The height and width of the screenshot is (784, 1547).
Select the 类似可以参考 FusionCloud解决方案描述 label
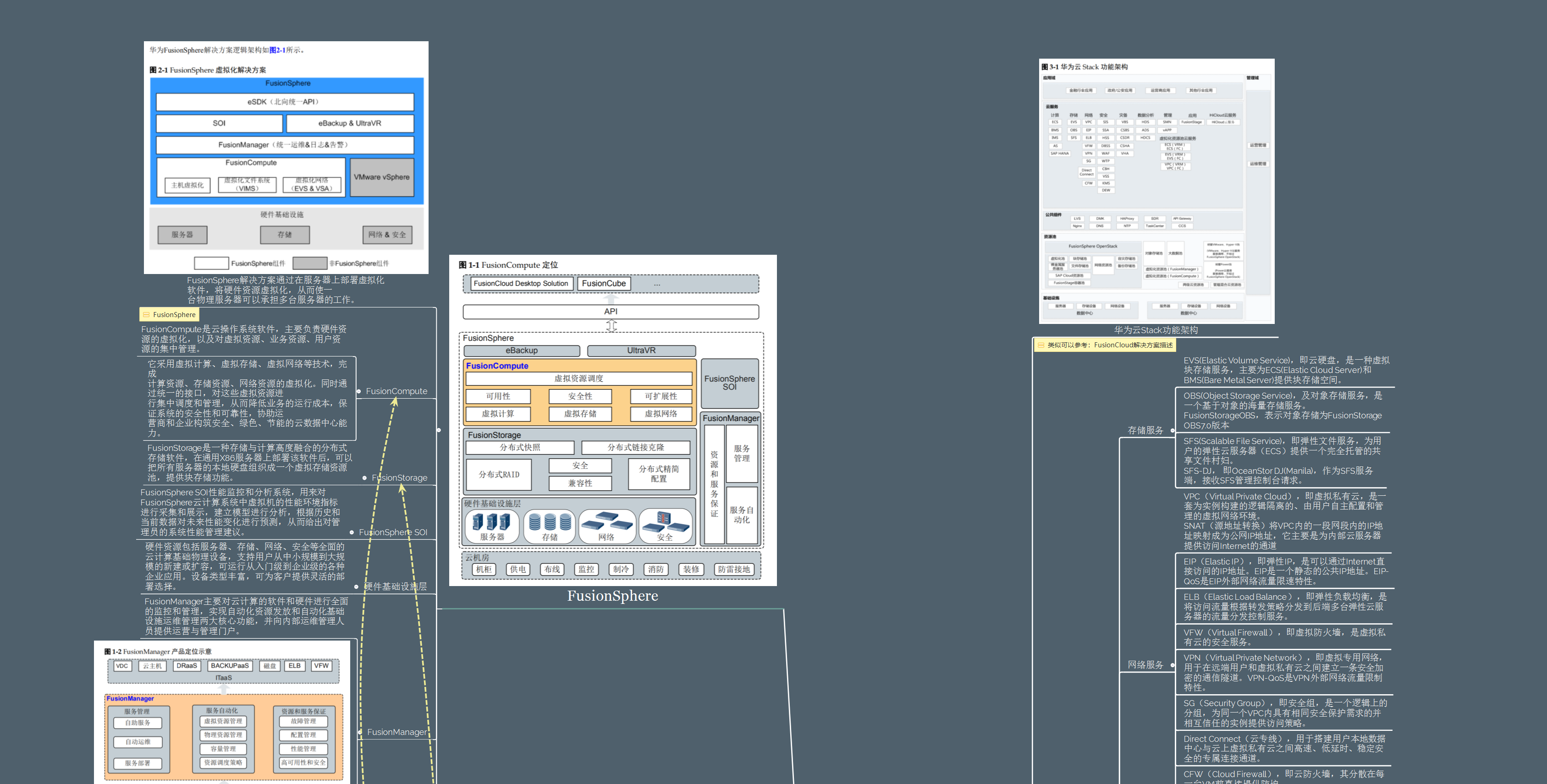(x=1105, y=345)
